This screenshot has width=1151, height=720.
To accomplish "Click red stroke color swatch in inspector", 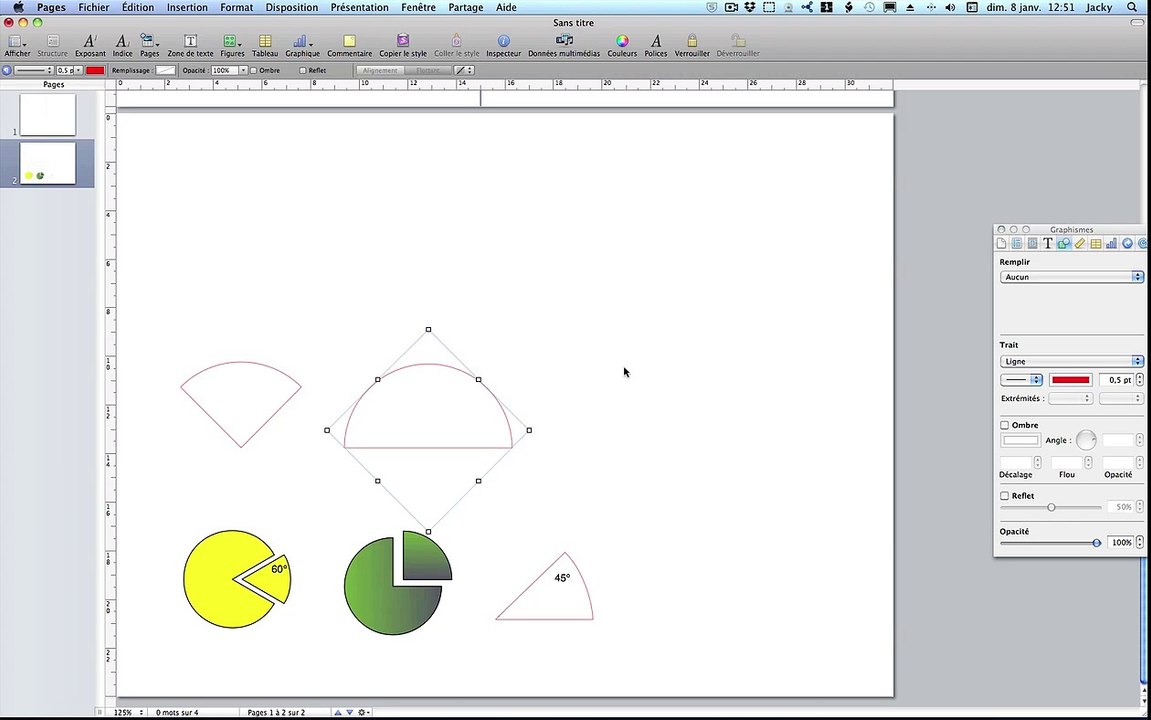I will coord(1070,379).
